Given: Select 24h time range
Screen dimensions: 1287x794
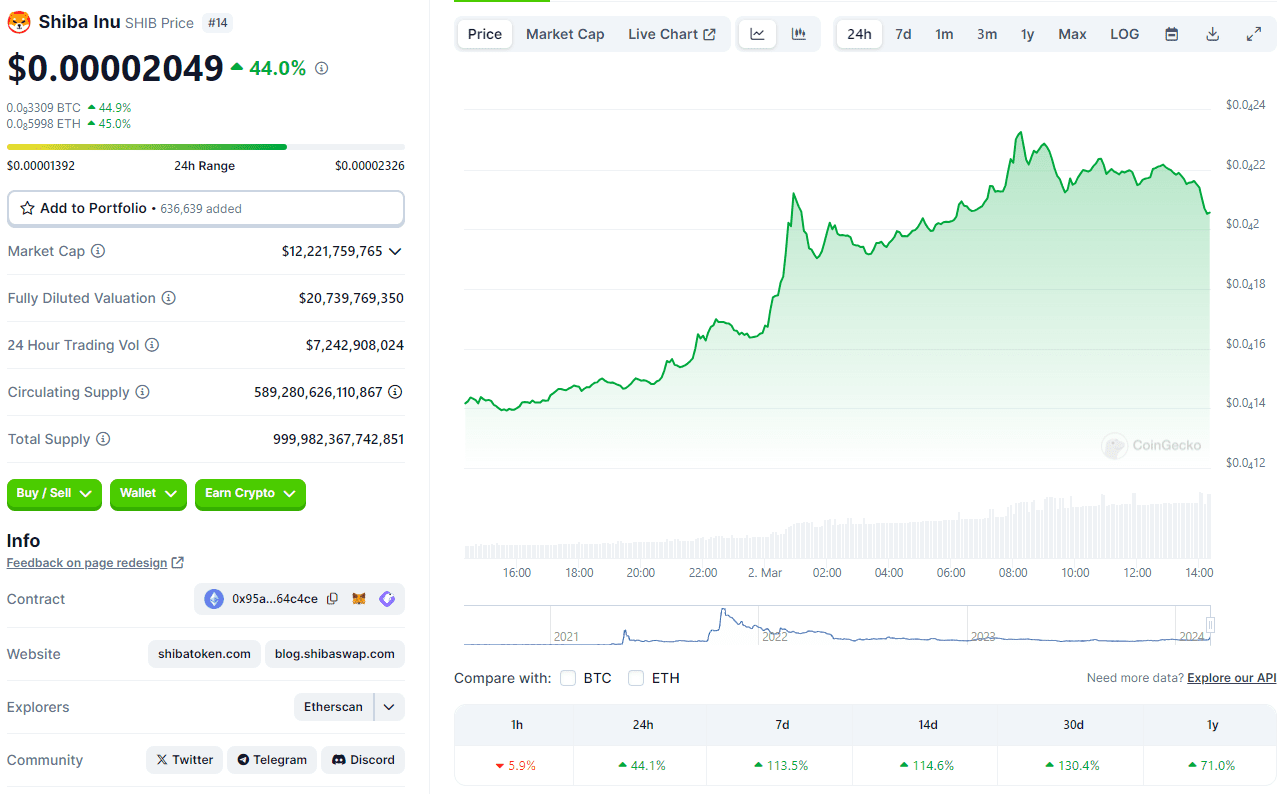Looking at the screenshot, I should point(859,34).
